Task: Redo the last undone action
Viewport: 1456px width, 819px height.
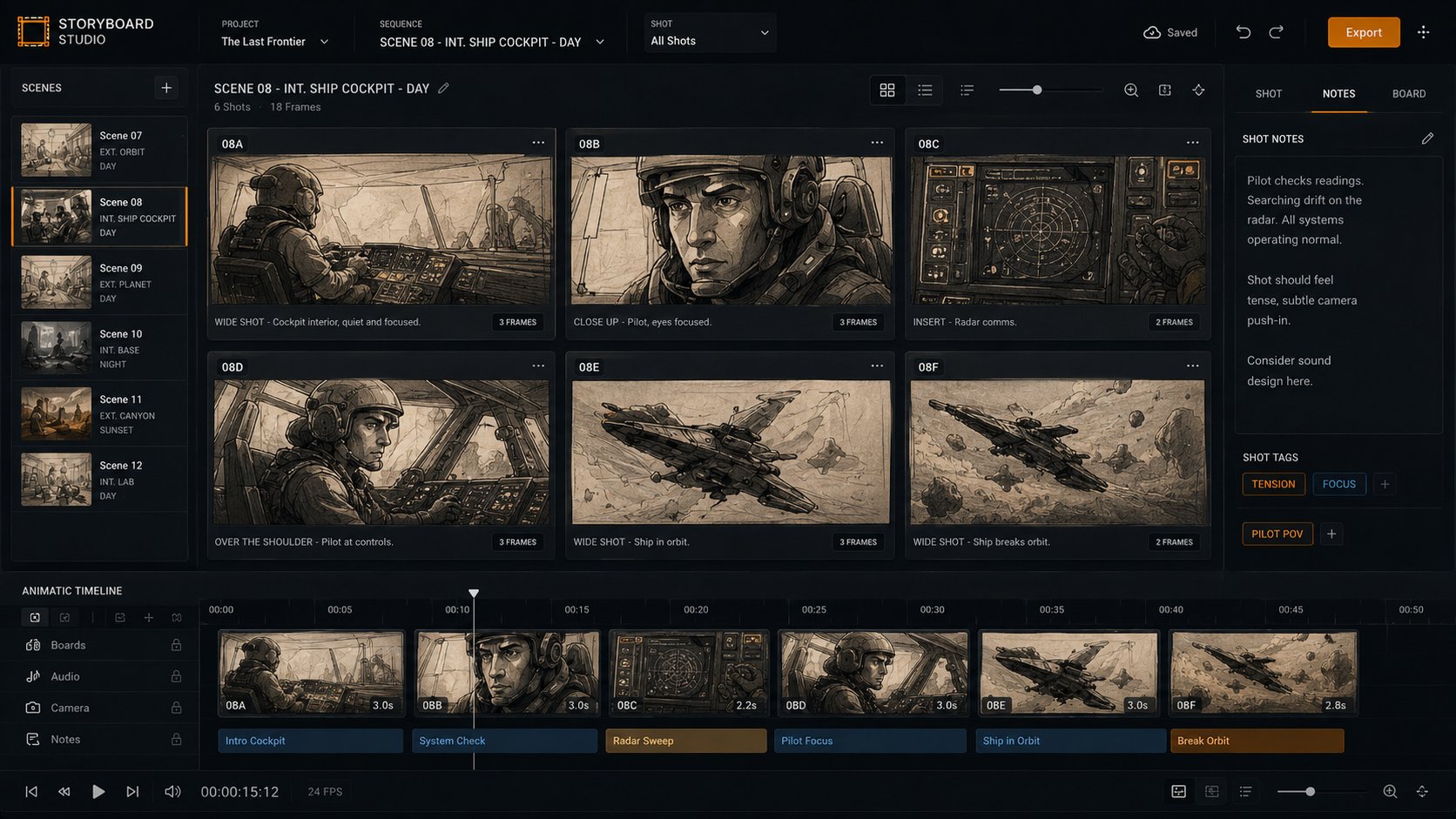Action: point(1276,32)
